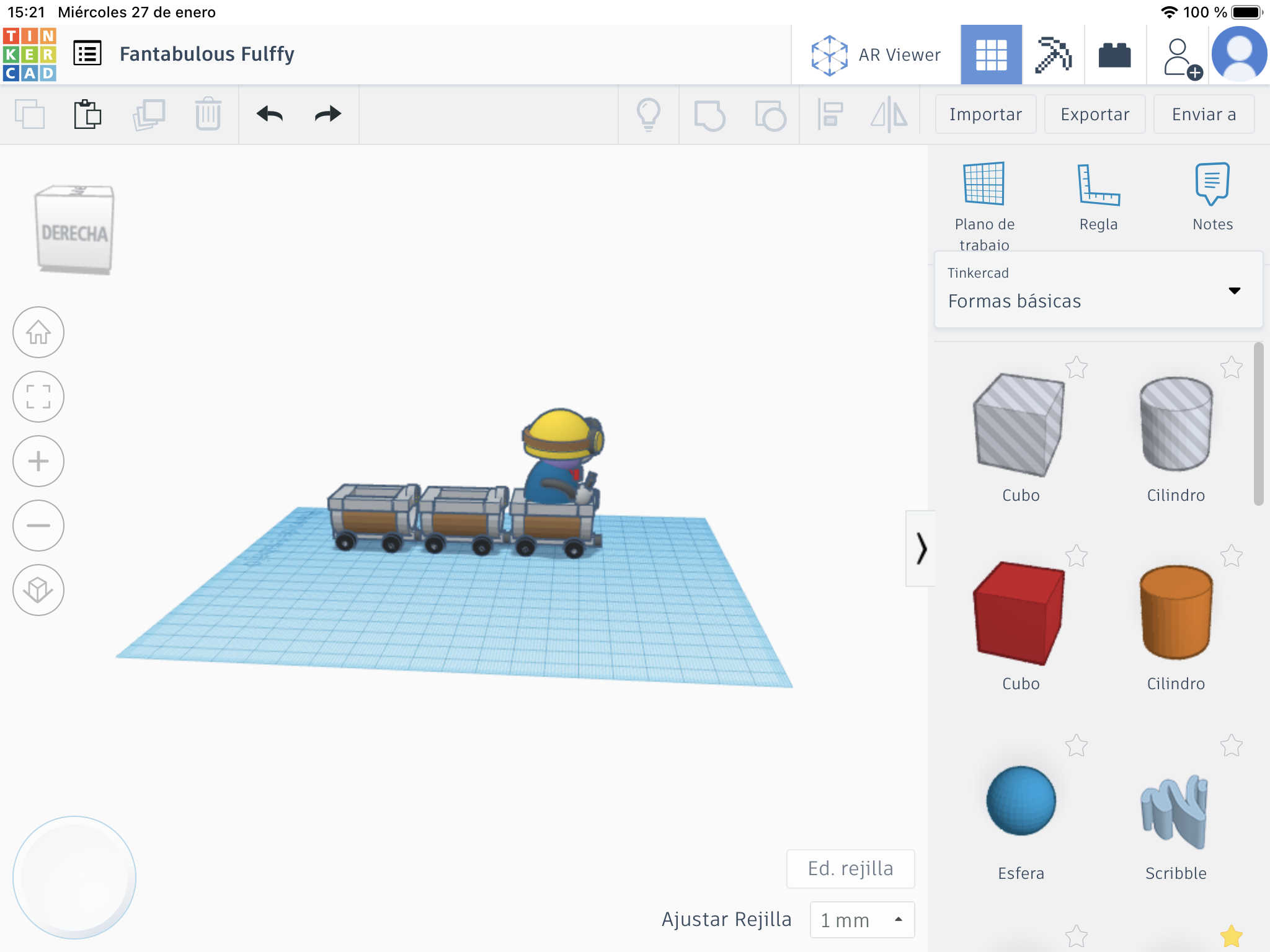Collapse the shapes panel with the chevron
Screen dimensions: 1270x952
(922, 548)
